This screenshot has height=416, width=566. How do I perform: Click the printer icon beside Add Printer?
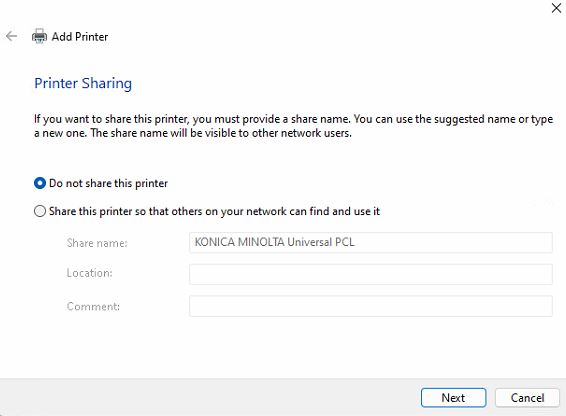39,36
